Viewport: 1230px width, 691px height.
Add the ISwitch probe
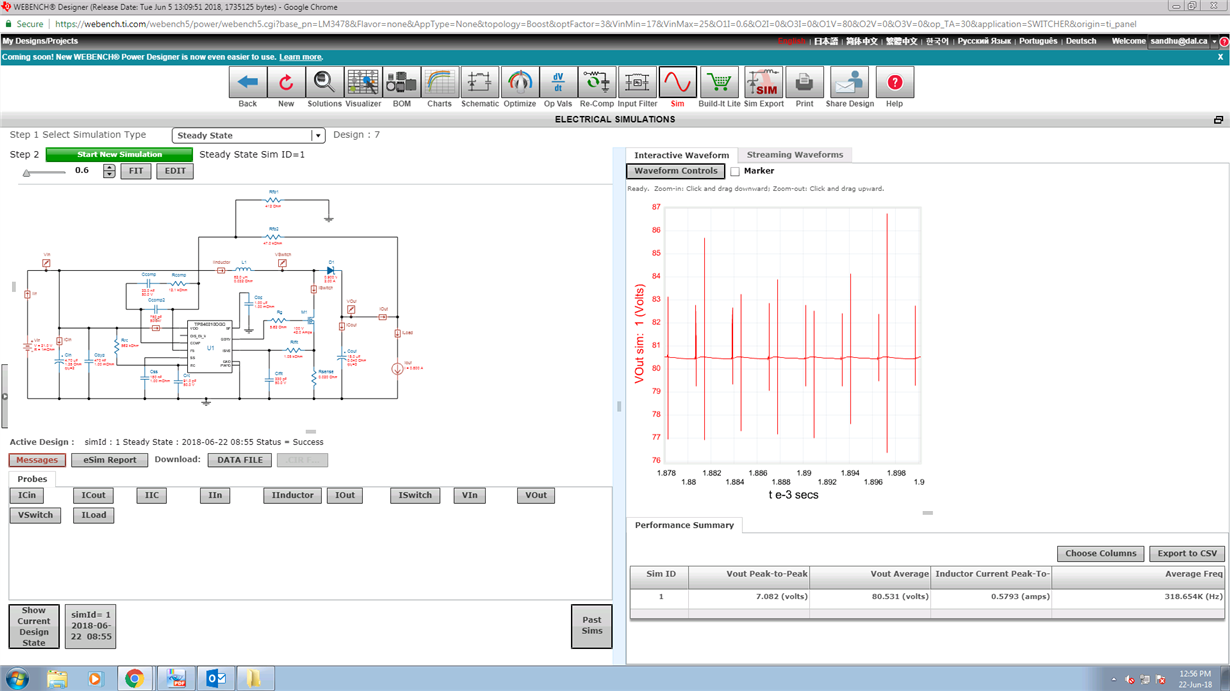click(x=416, y=495)
